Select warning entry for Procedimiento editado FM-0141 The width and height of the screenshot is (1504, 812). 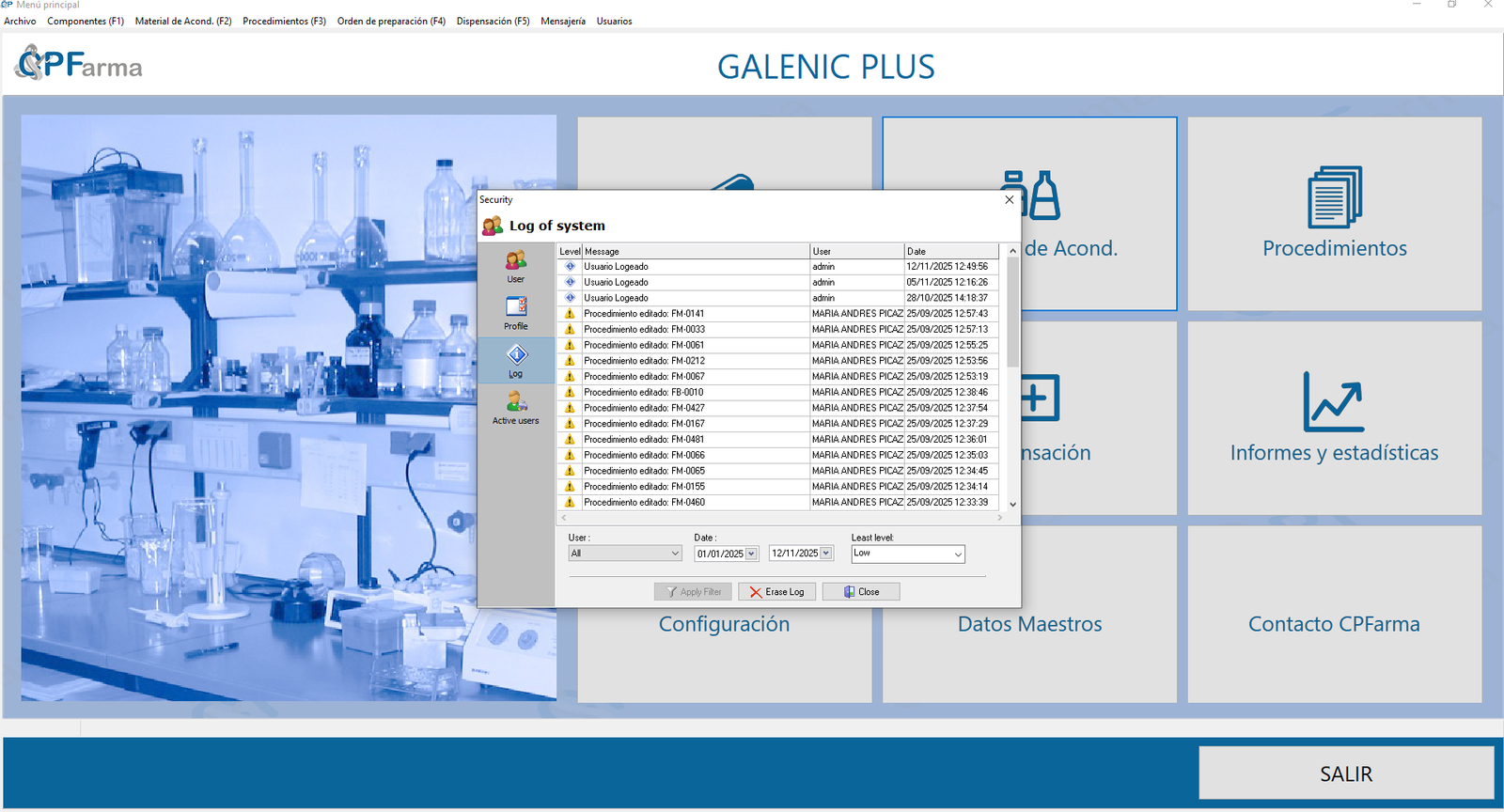click(x=643, y=314)
